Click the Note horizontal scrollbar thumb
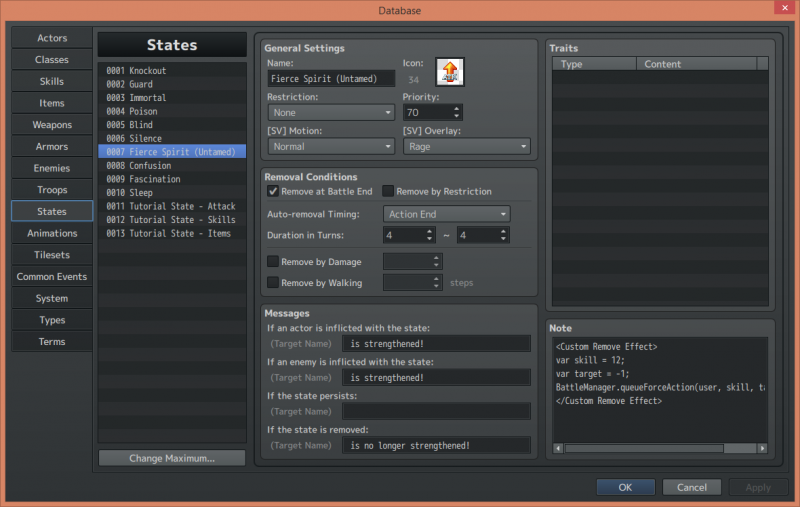This screenshot has width=800, height=507. [x=644, y=448]
